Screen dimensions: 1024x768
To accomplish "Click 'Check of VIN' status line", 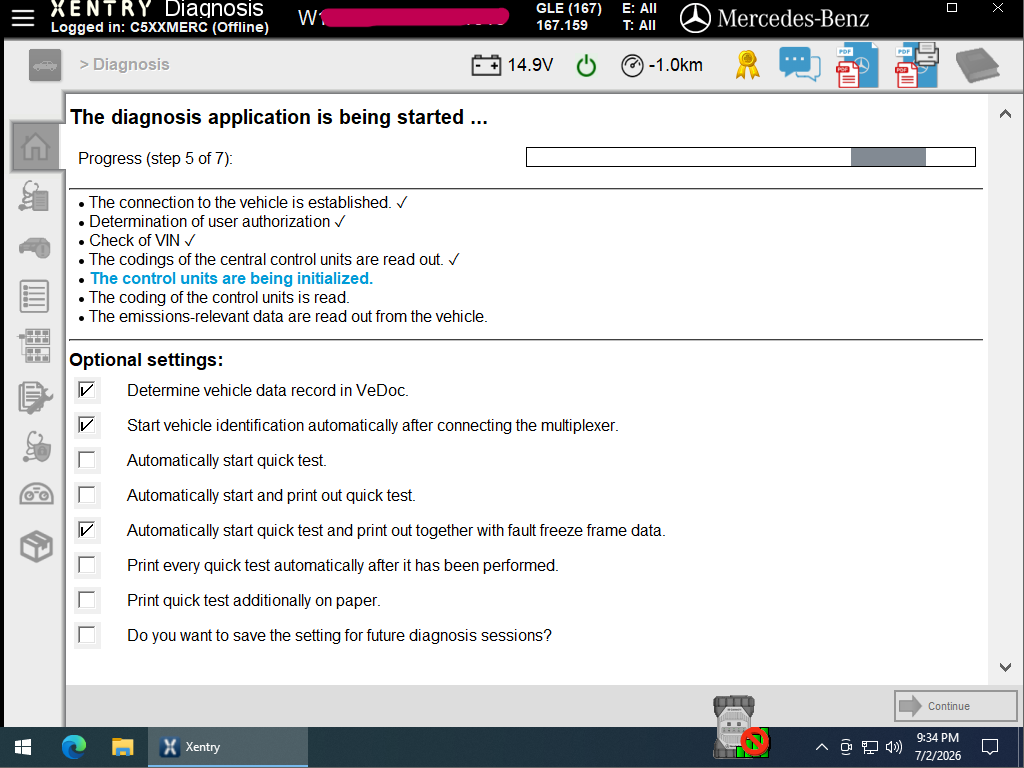I will coord(135,241).
